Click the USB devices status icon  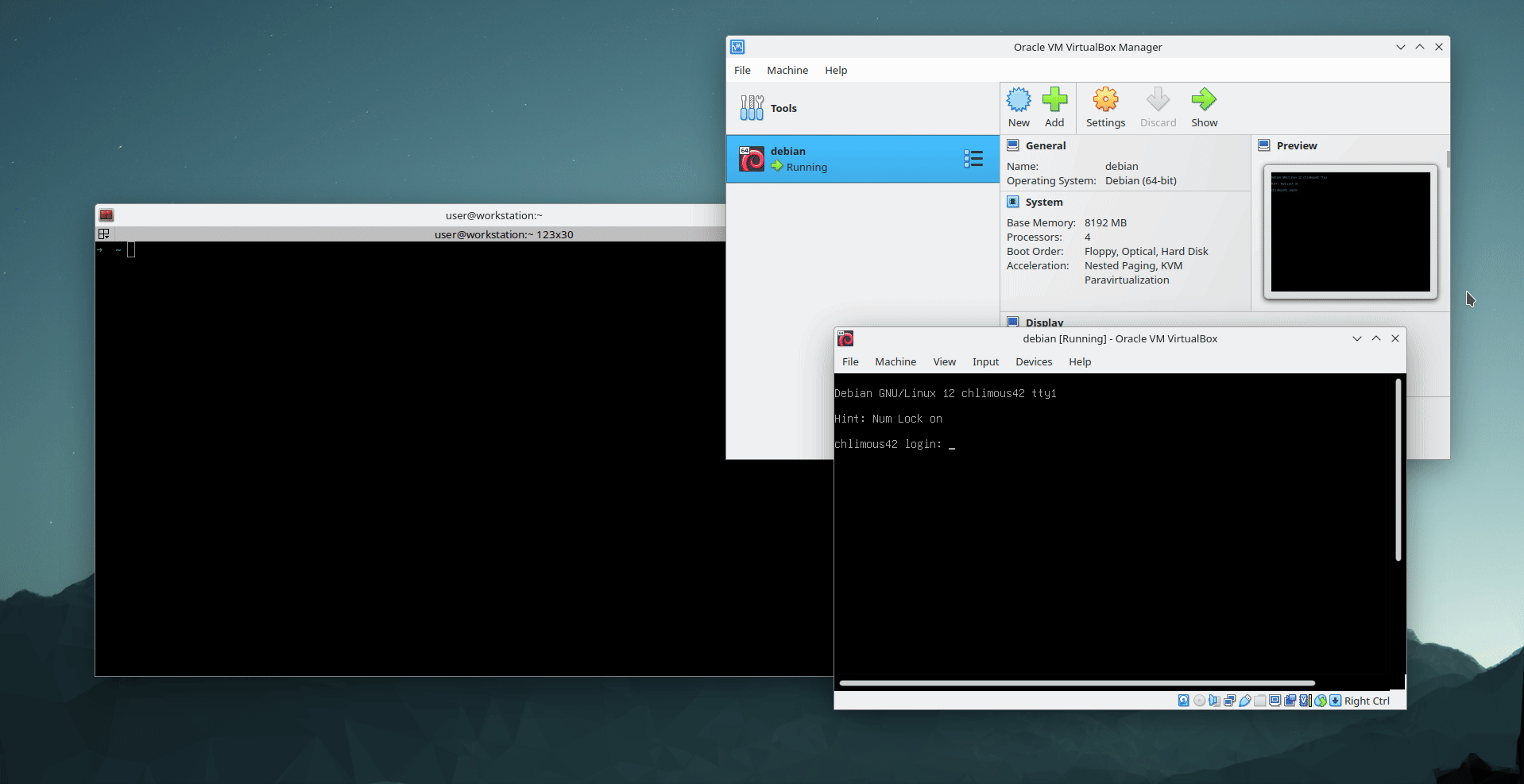click(1245, 701)
